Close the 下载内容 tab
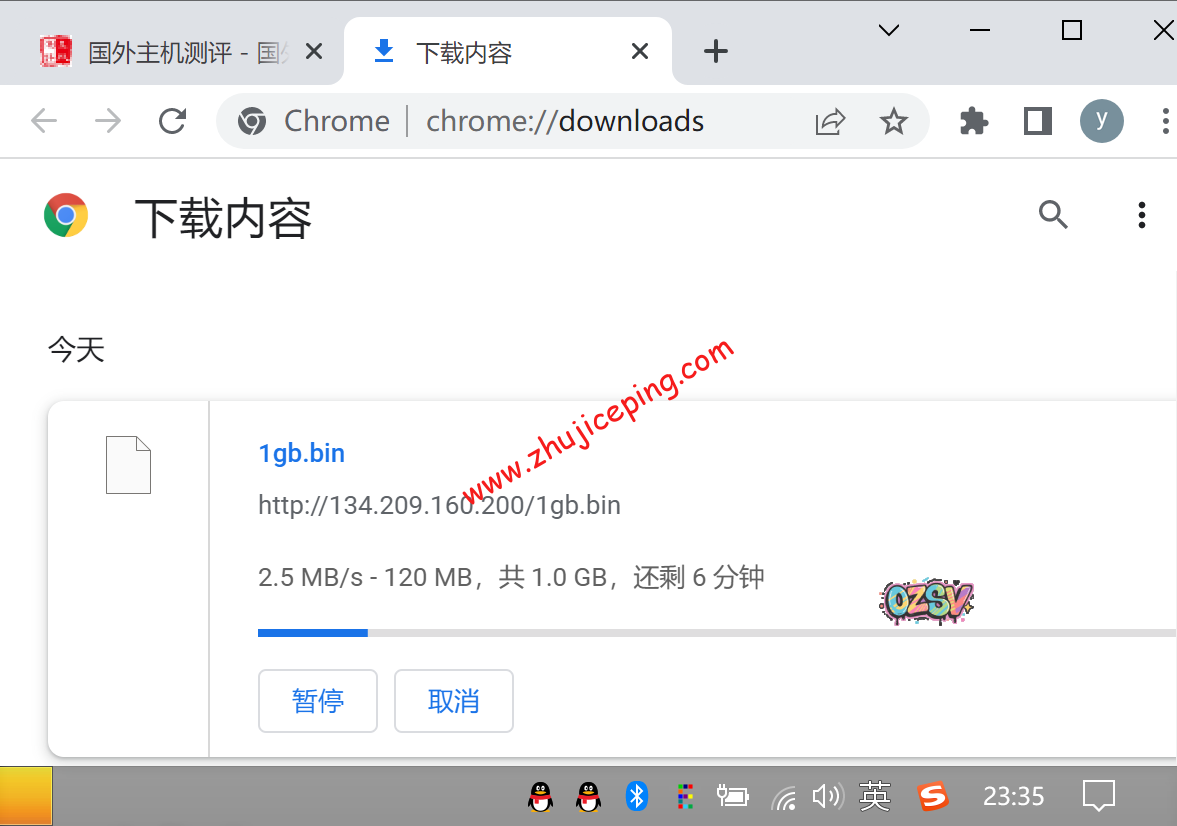This screenshot has width=1177, height=826. pyautogui.click(x=640, y=51)
